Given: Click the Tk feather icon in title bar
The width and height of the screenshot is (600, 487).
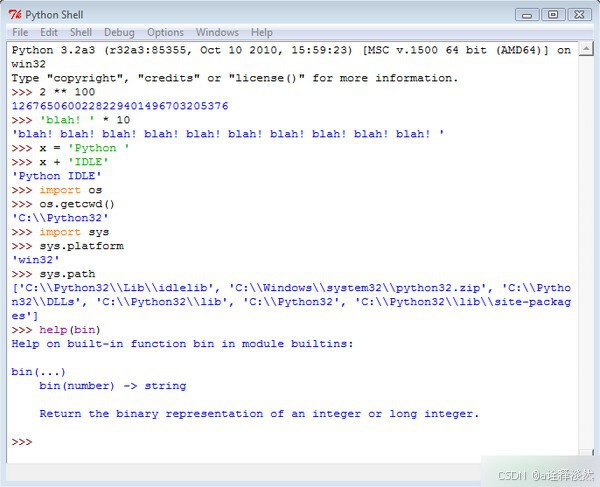Looking at the screenshot, I should click(15, 15).
